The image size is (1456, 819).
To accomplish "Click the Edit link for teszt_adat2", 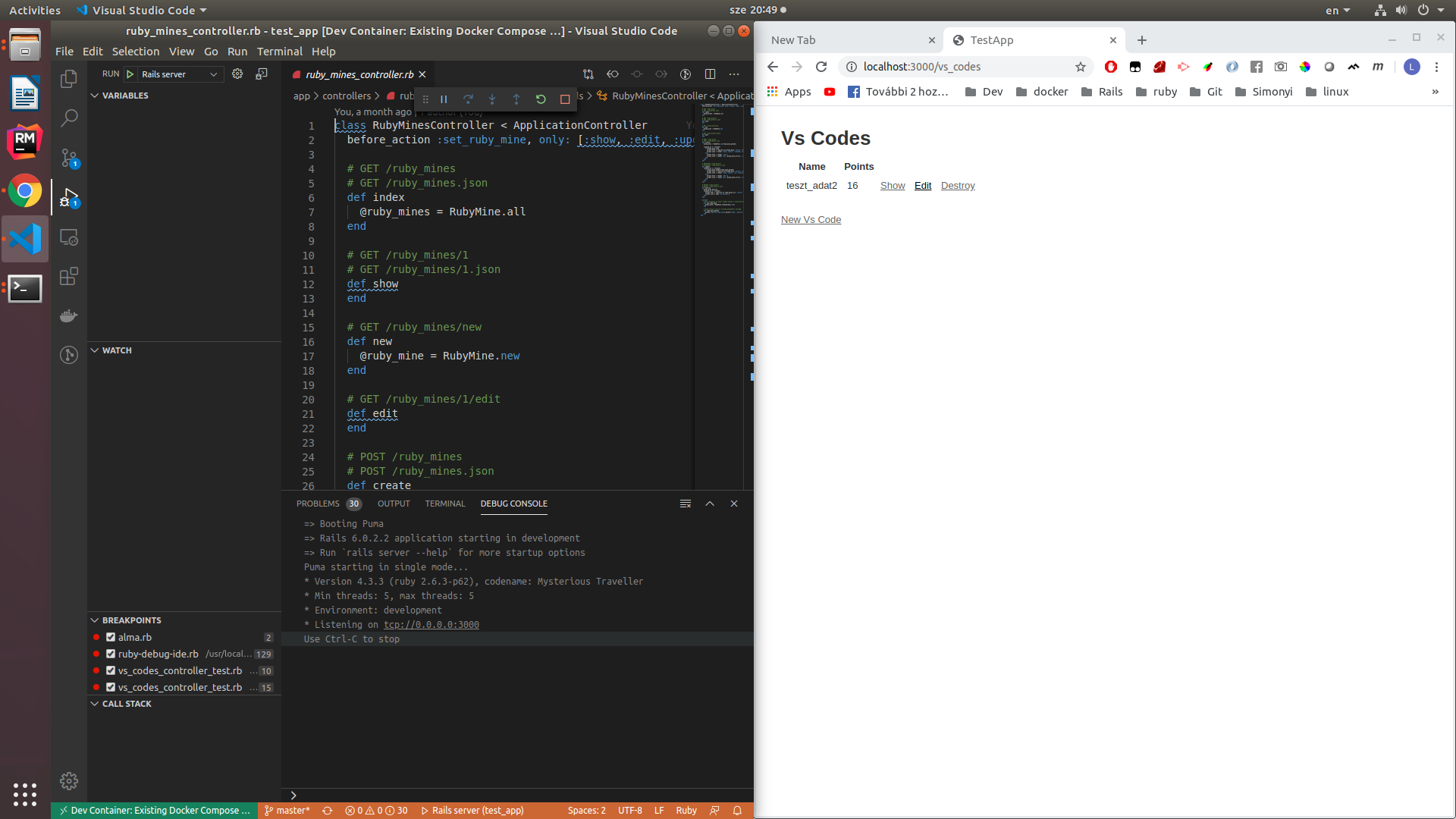I will click(x=922, y=185).
